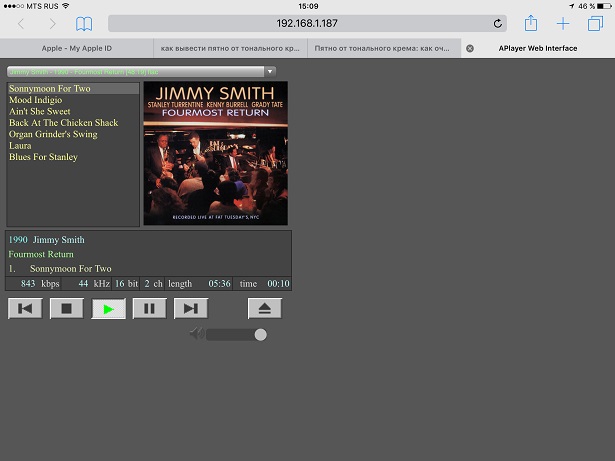
Task: Tap the battery indicator in status bar
Action: 604,6
